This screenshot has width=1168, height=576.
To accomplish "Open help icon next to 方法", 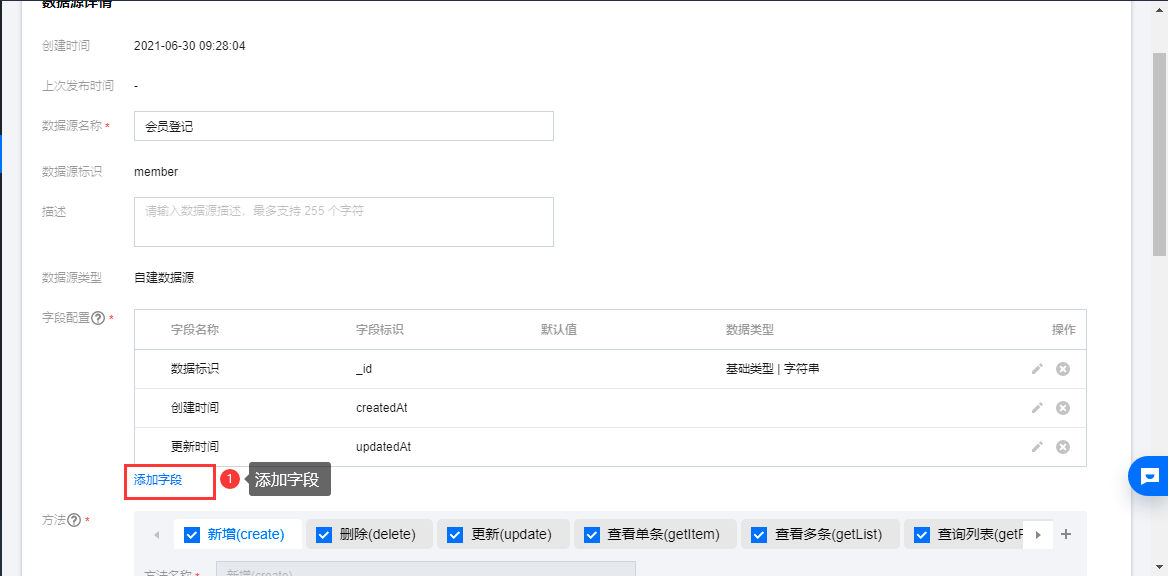I will 74,520.
